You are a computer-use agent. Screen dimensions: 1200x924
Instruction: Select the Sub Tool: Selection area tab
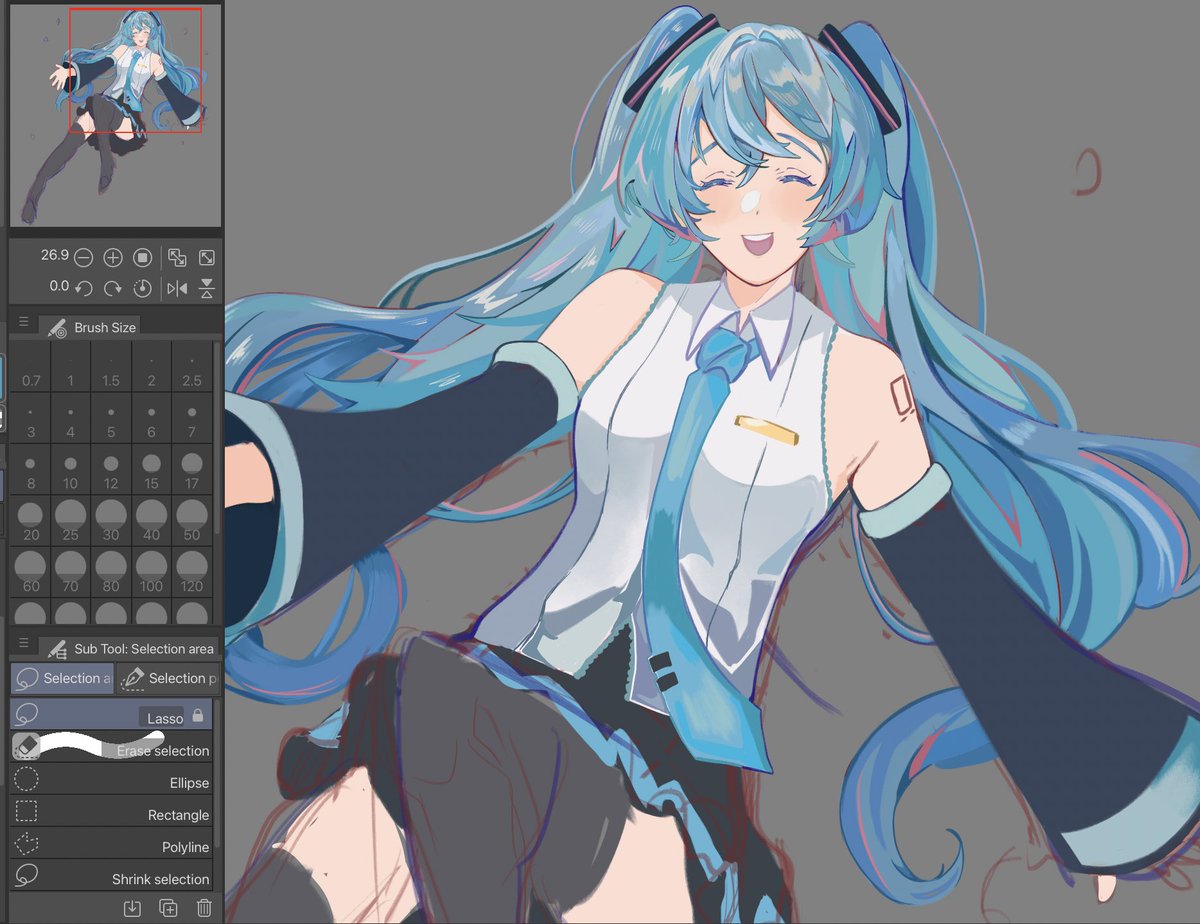pyautogui.click(x=129, y=648)
